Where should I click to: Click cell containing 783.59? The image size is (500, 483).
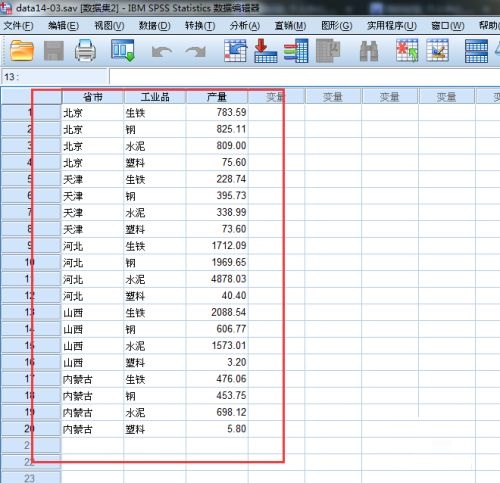(x=217, y=112)
